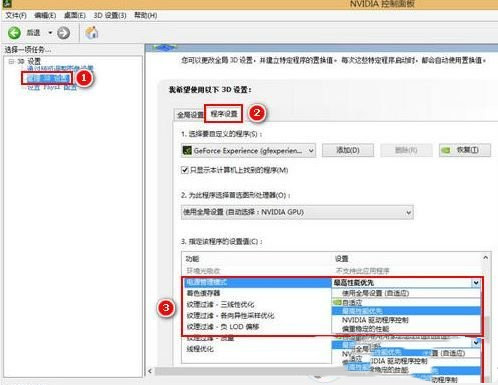Screen dimensions: 498x385
Task: Toggle 只显示本计算机上找到的程序 checkbox
Action: pyautogui.click(x=185, y=170)
